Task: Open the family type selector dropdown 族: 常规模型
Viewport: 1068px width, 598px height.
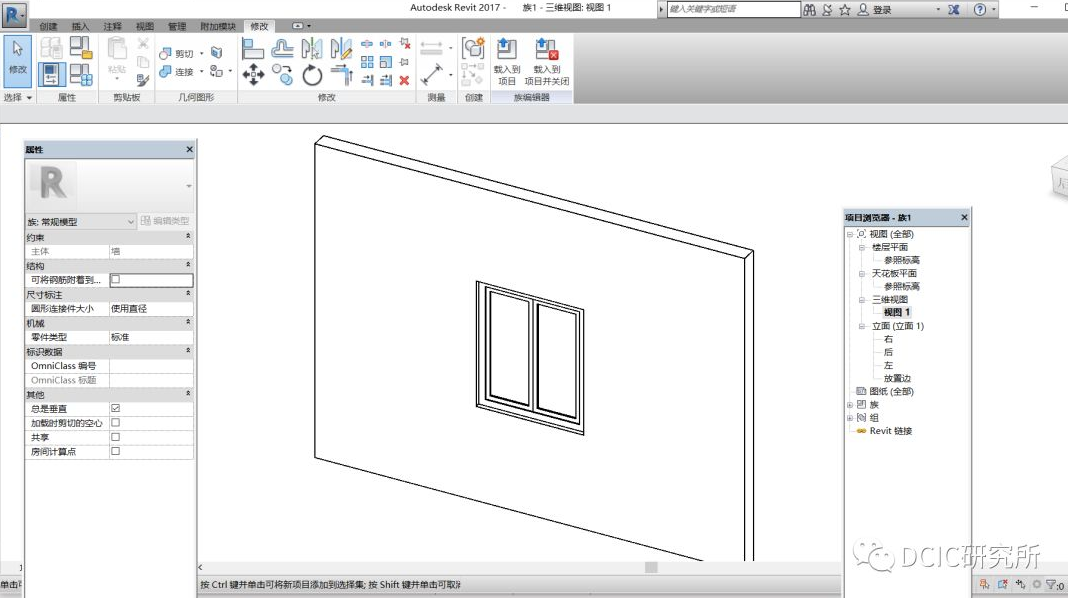Action: pos(81,221)
